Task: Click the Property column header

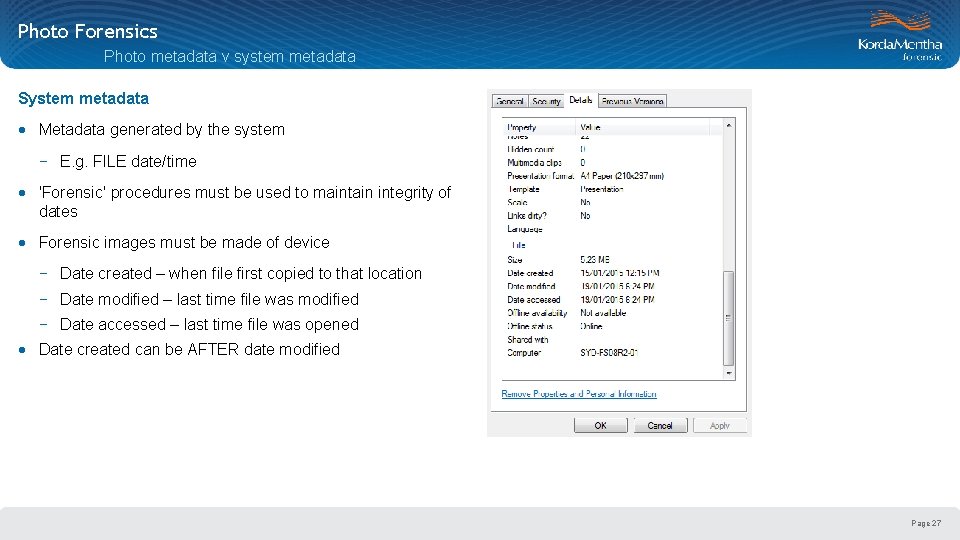Action: point(539,127)
